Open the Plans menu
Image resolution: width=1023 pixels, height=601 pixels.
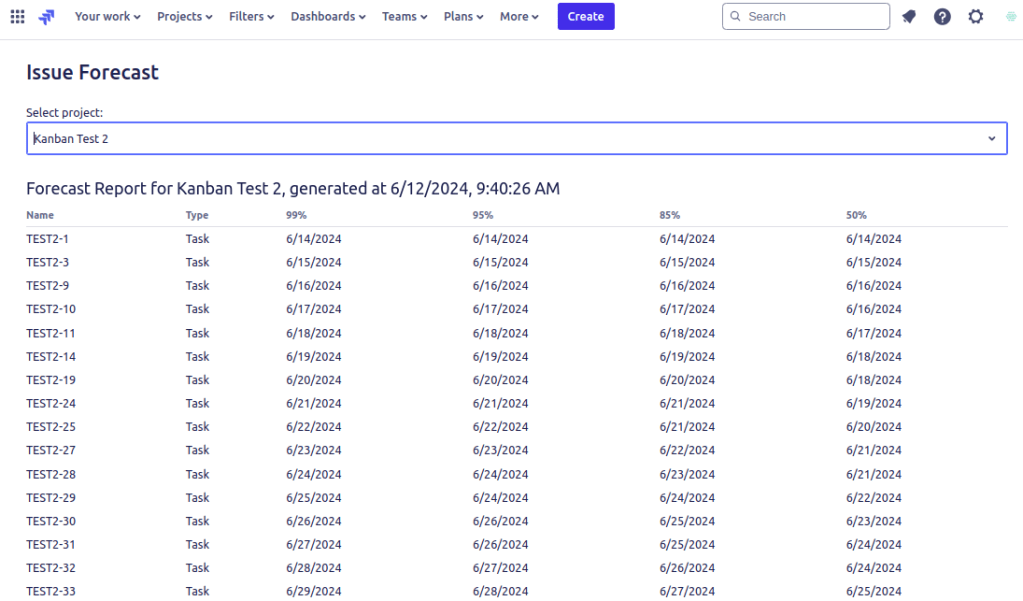pyautogui.click(x=463, y=16)
